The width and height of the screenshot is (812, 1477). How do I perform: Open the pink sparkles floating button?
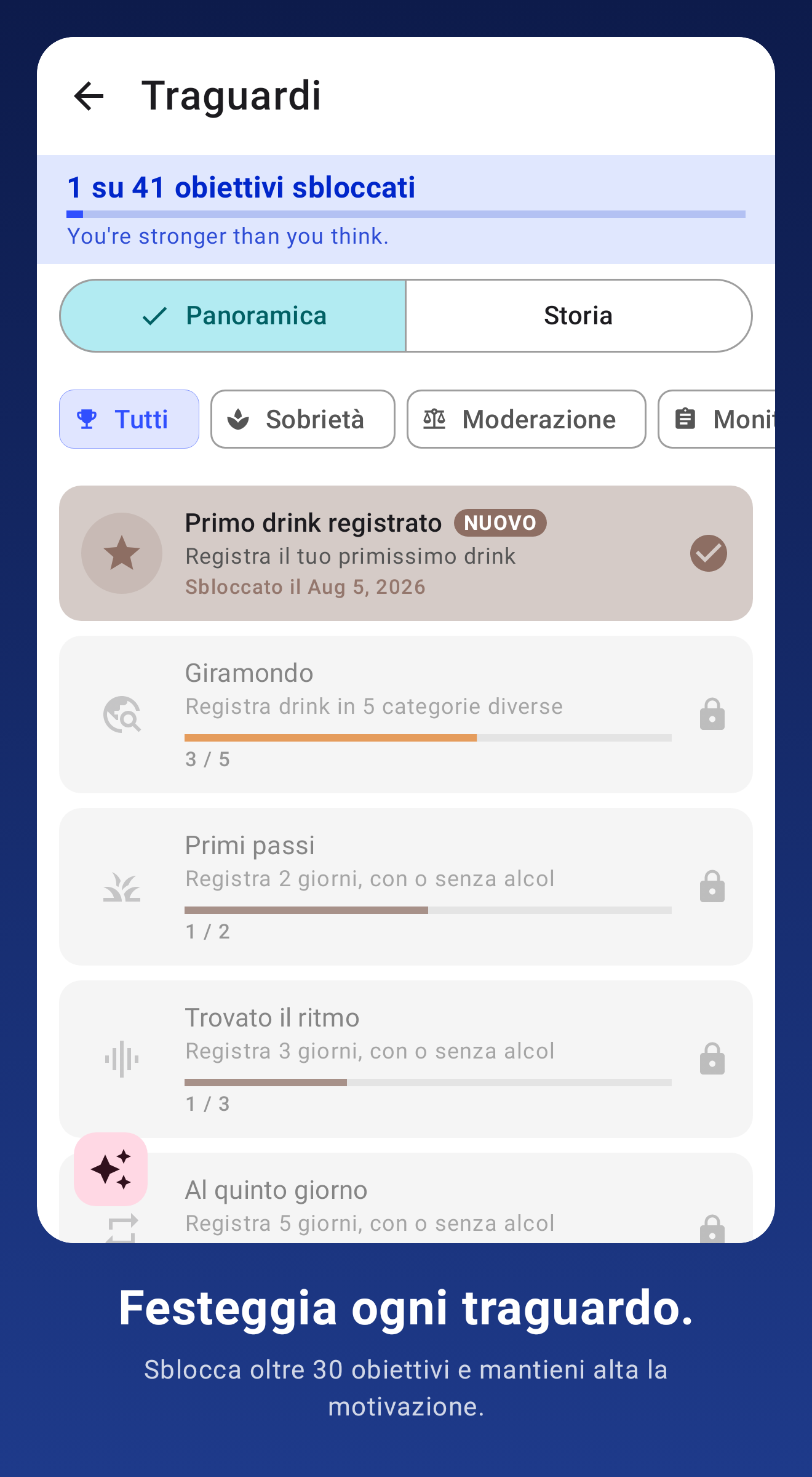pos(111,1169)
